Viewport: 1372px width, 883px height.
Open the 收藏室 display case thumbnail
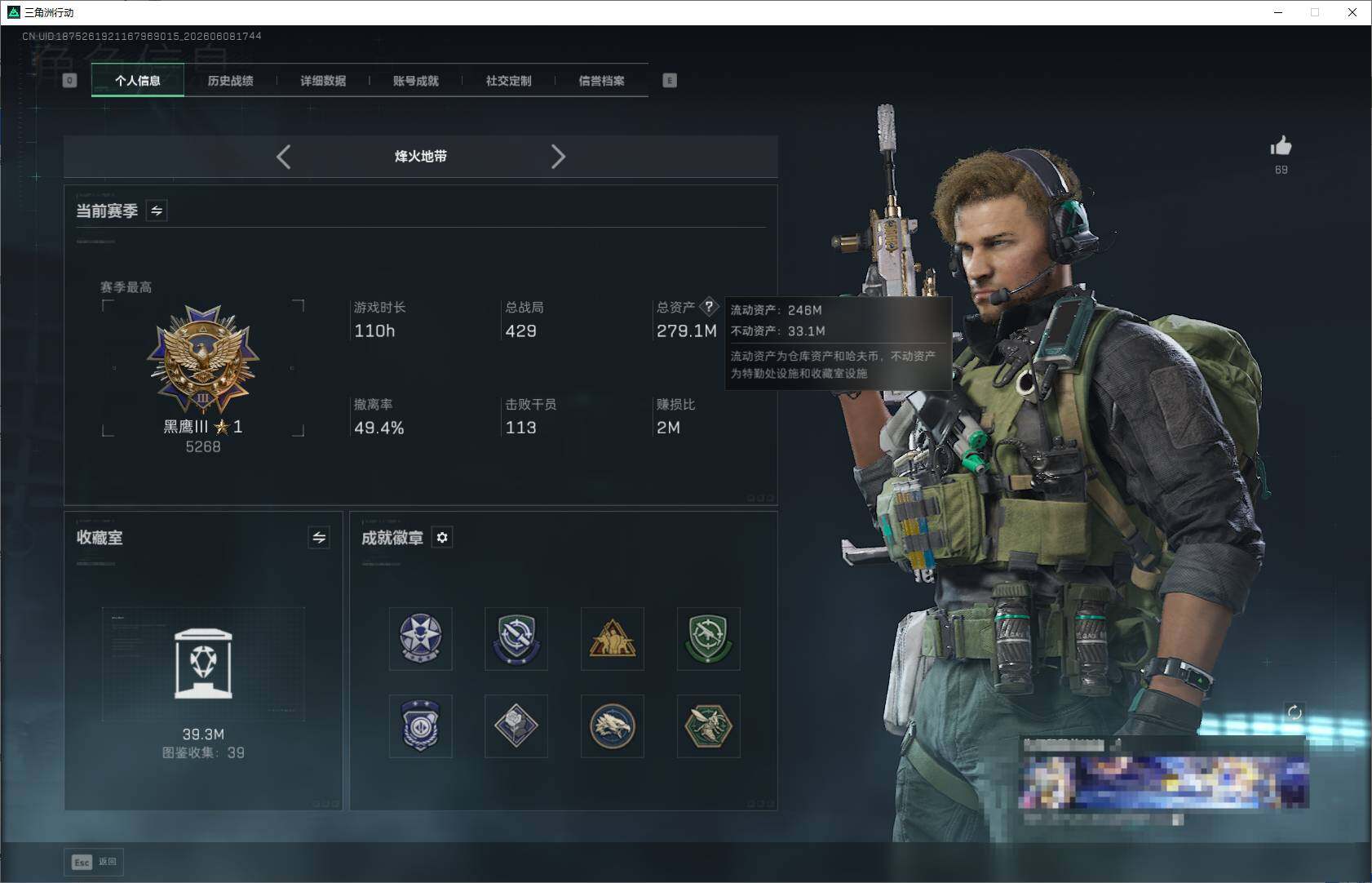203,663
